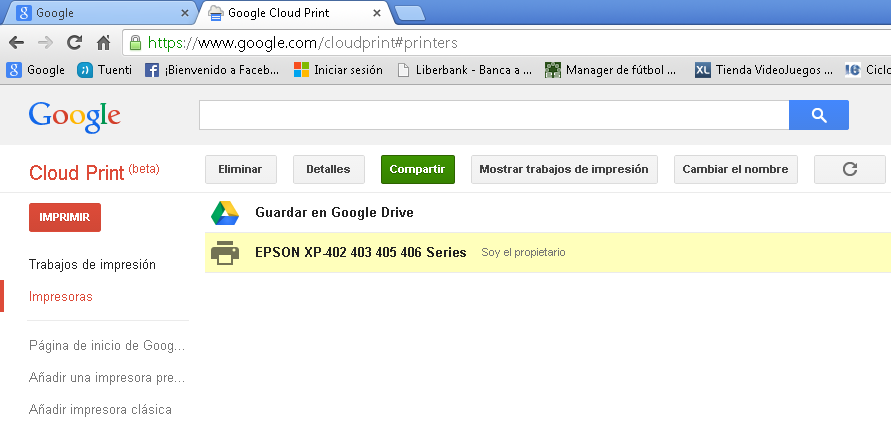Click the browser back arrow
891x434 pixels.
[16, 43]
